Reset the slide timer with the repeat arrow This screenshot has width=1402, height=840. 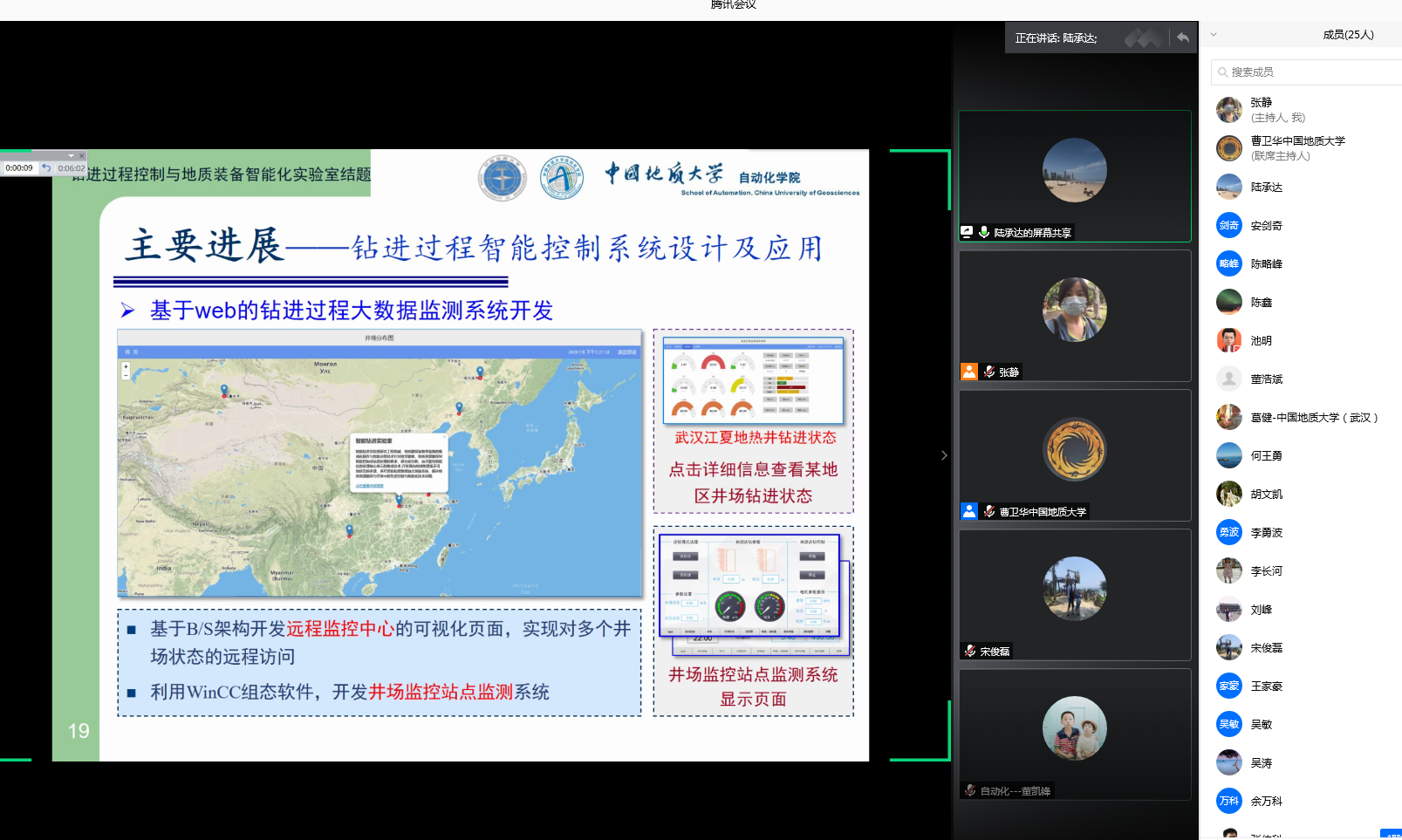pos(46,167)
